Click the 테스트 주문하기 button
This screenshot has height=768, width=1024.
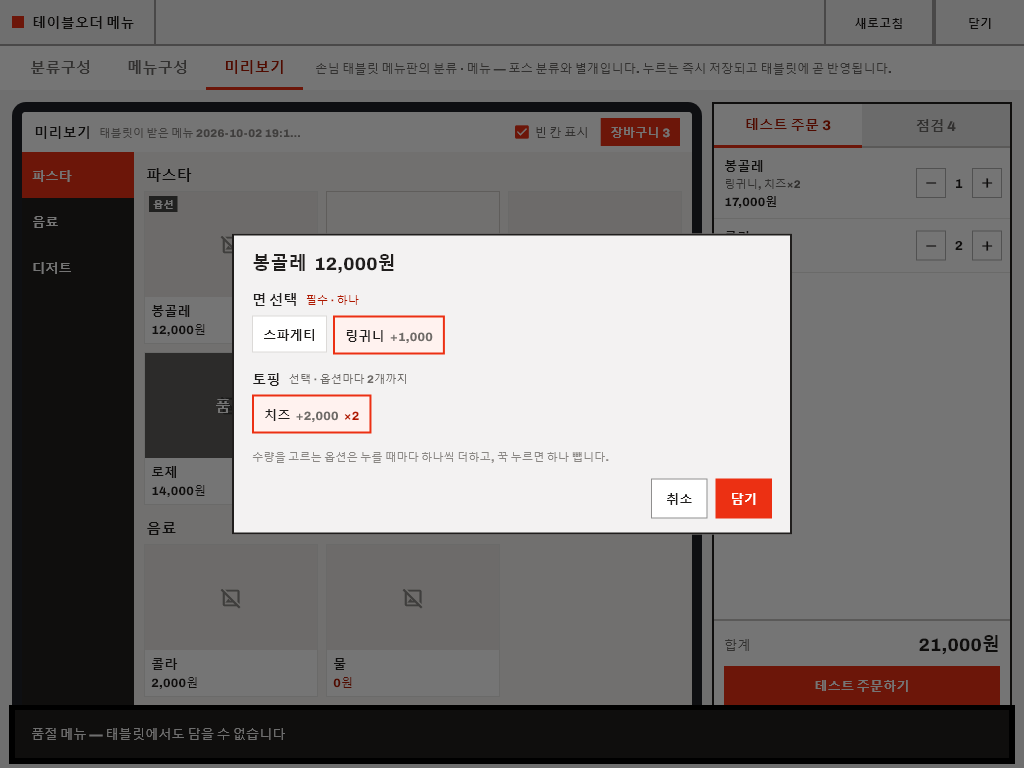[861, 685]
